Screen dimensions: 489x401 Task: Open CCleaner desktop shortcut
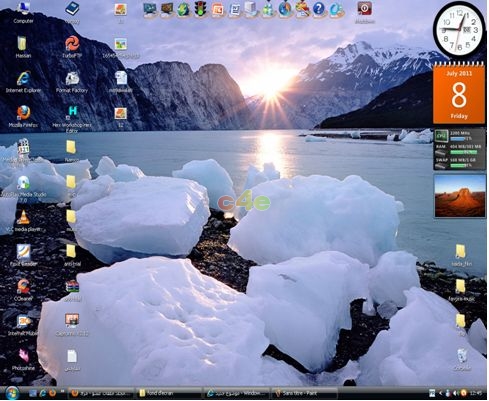click(x=23, y=290)
